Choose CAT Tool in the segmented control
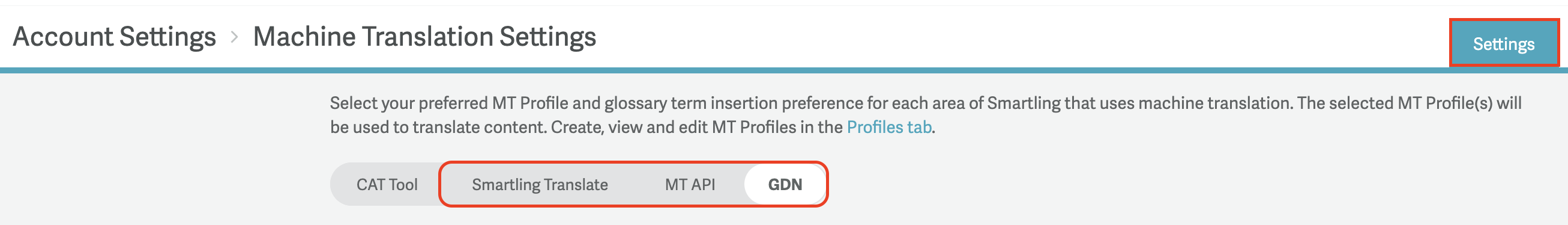The width and height of the screenshot is (1568, 225). pos(387,184)
